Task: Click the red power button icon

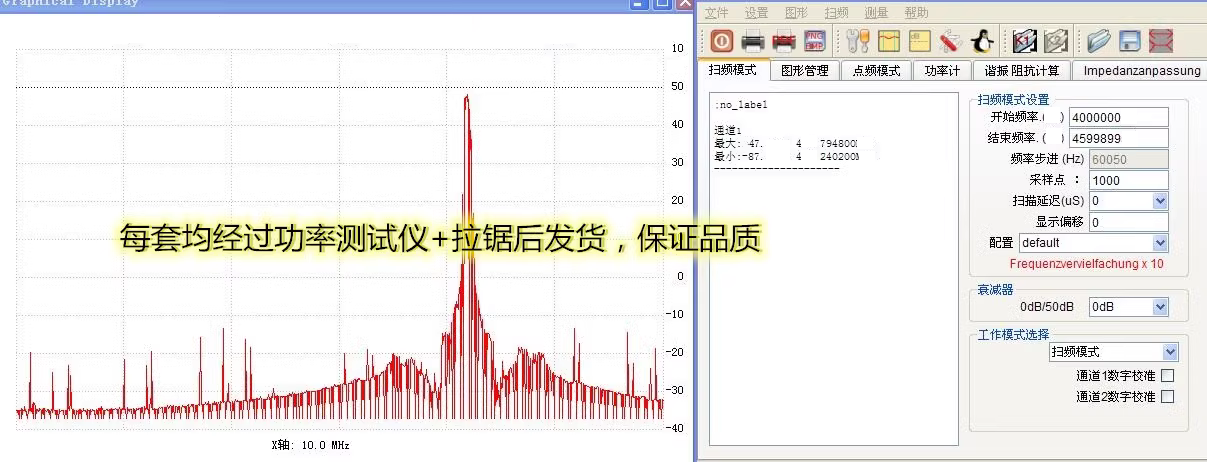Action: coord(722,41)
